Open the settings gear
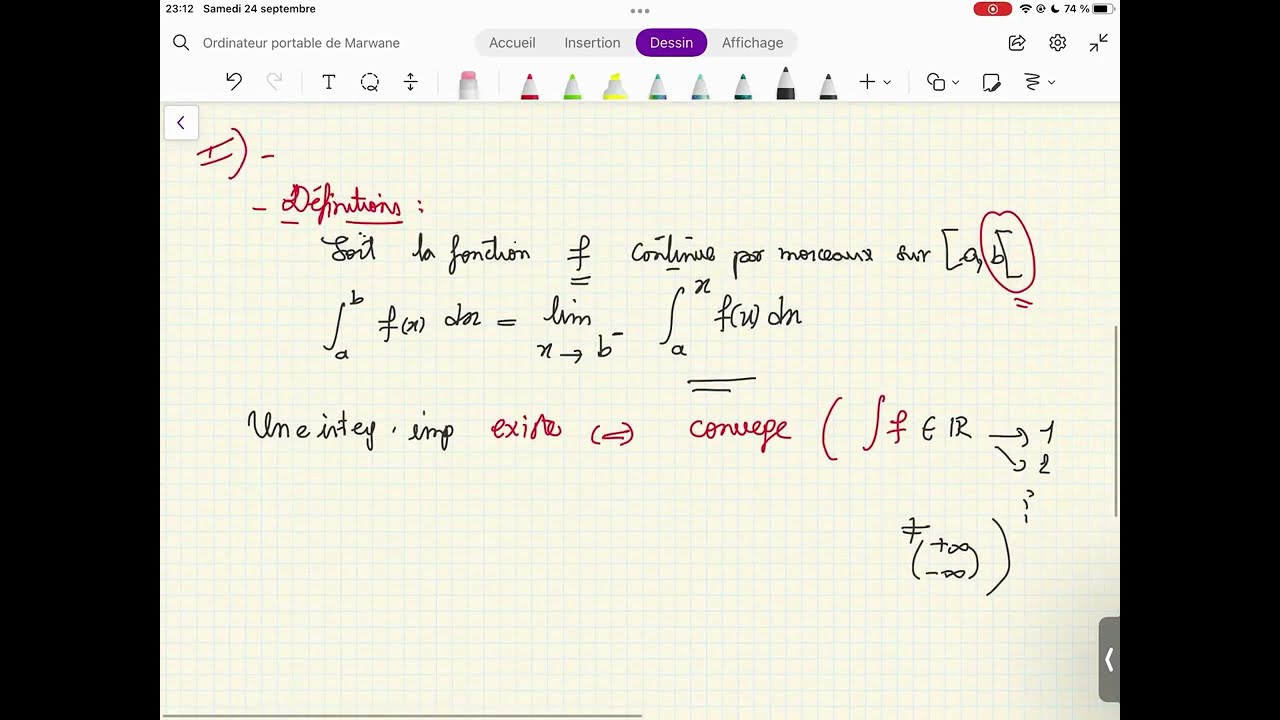1280x720 pixels. coord(1058,43)
